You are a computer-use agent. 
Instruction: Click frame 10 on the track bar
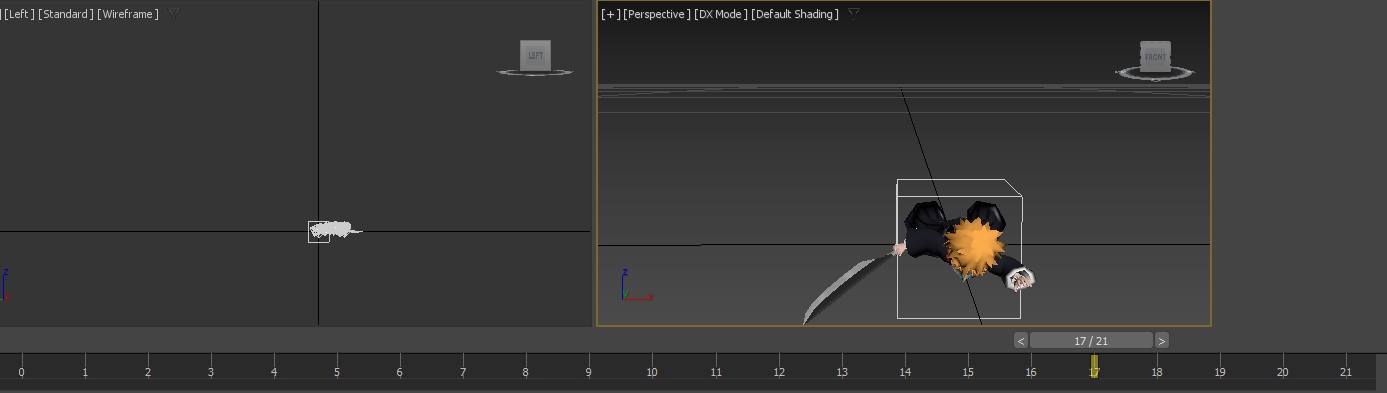coord(652,372)
